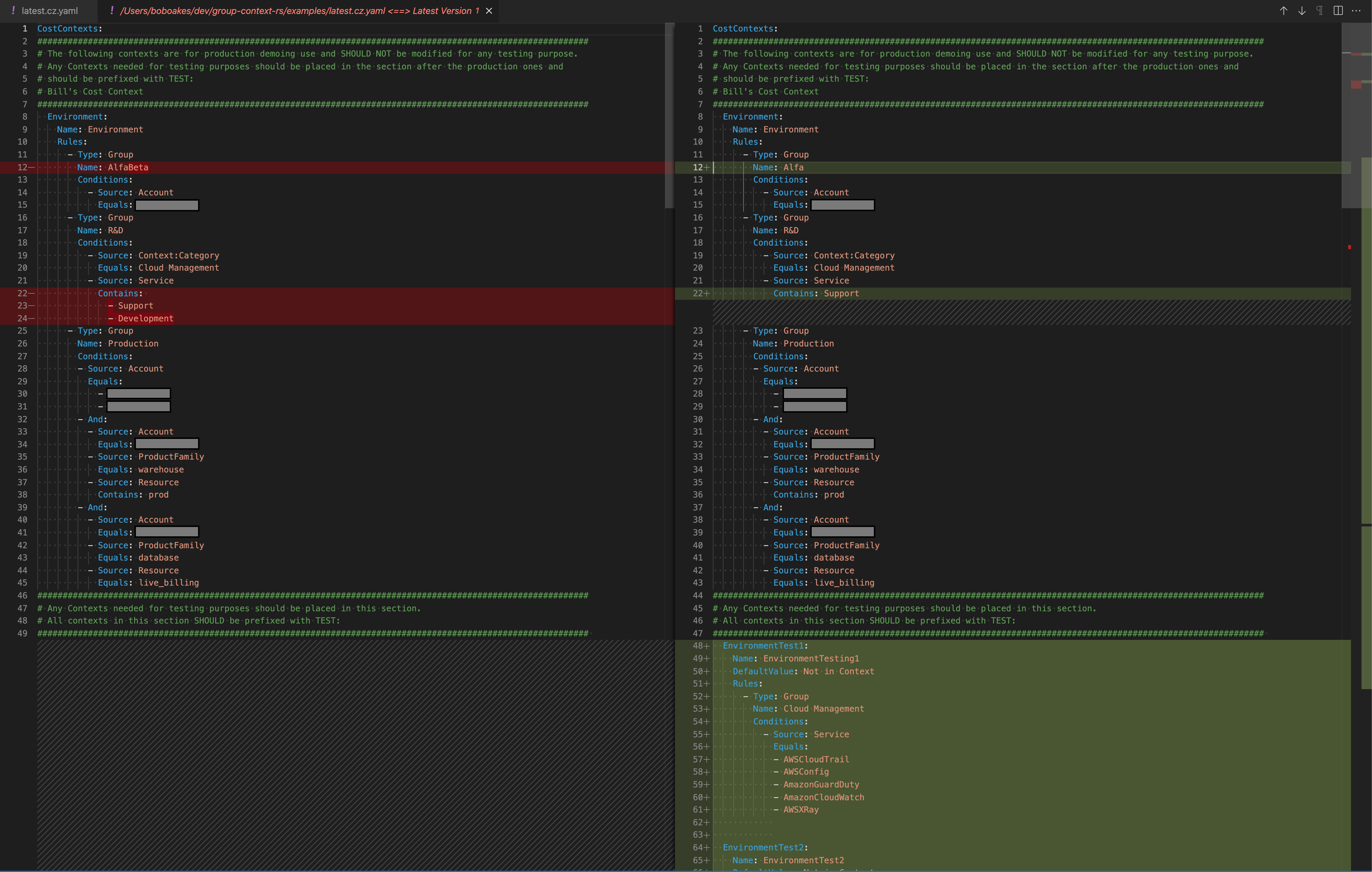Close the Latest Version diff tab
1372x872 pixels.
pos(489,11)
